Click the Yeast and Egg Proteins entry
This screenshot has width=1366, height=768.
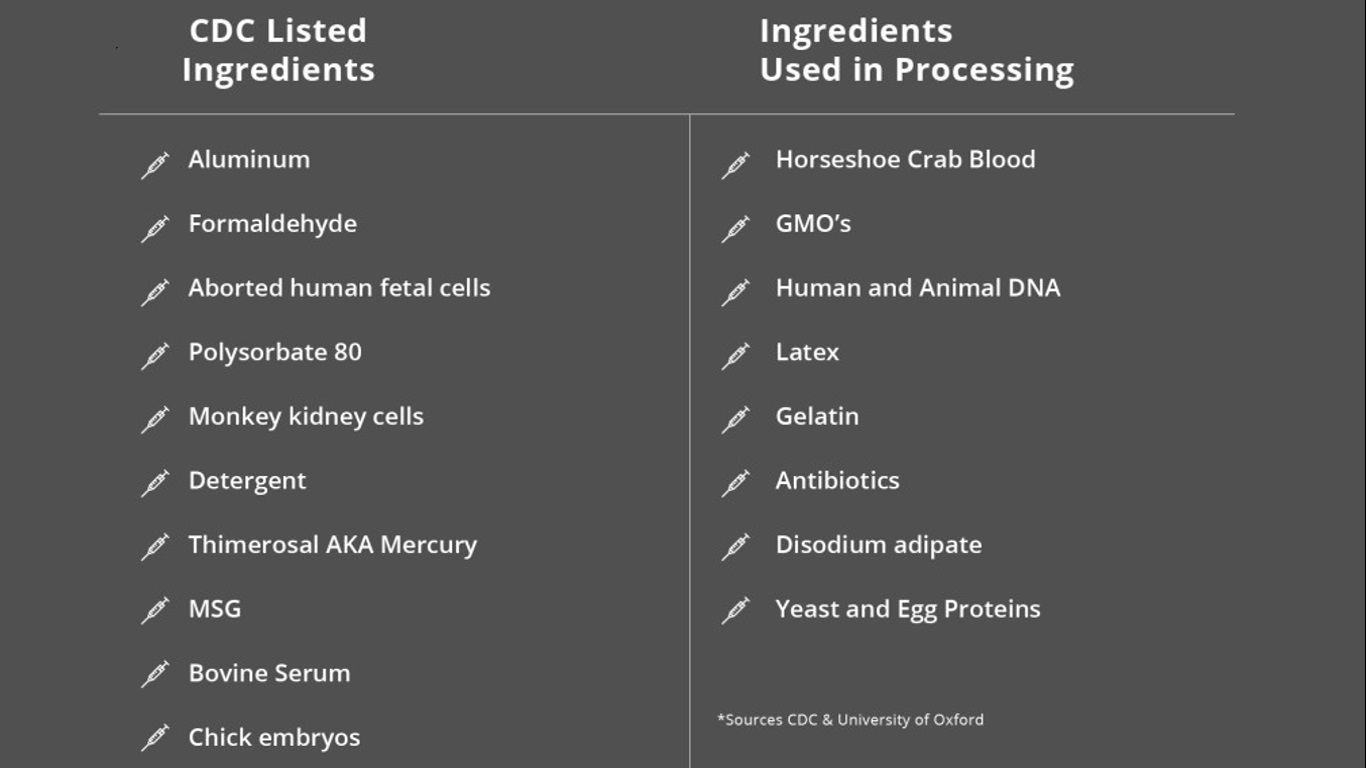[x=908, y=609]
